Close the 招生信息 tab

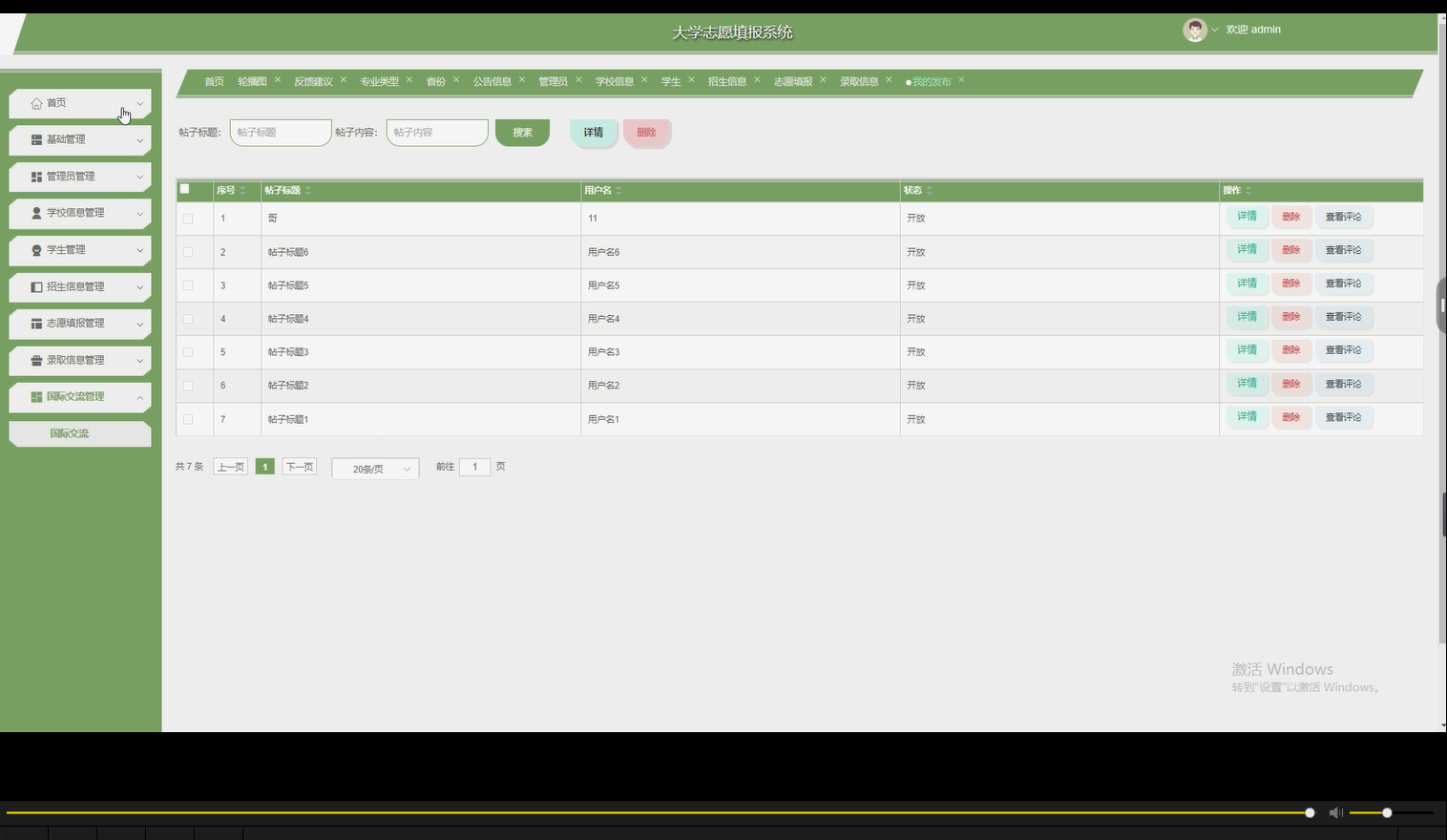[757, 80]
